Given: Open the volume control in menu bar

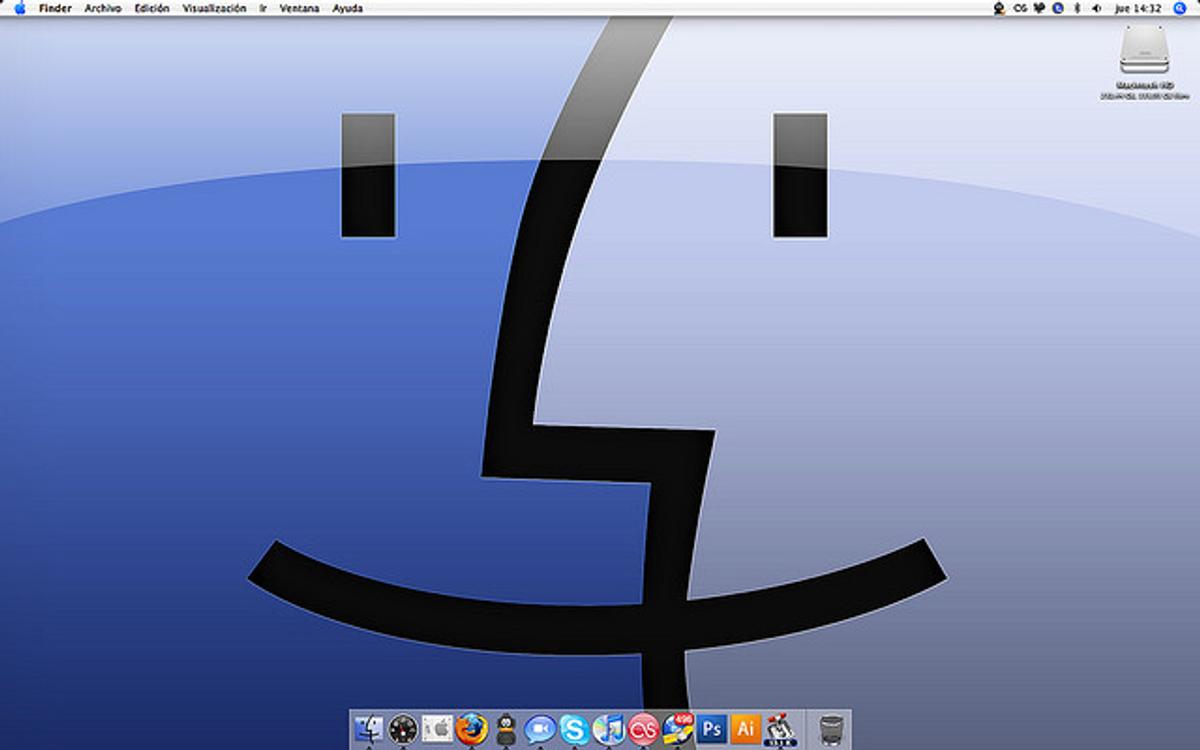Looking at the screenshot, I should (x=1097, y=8).
